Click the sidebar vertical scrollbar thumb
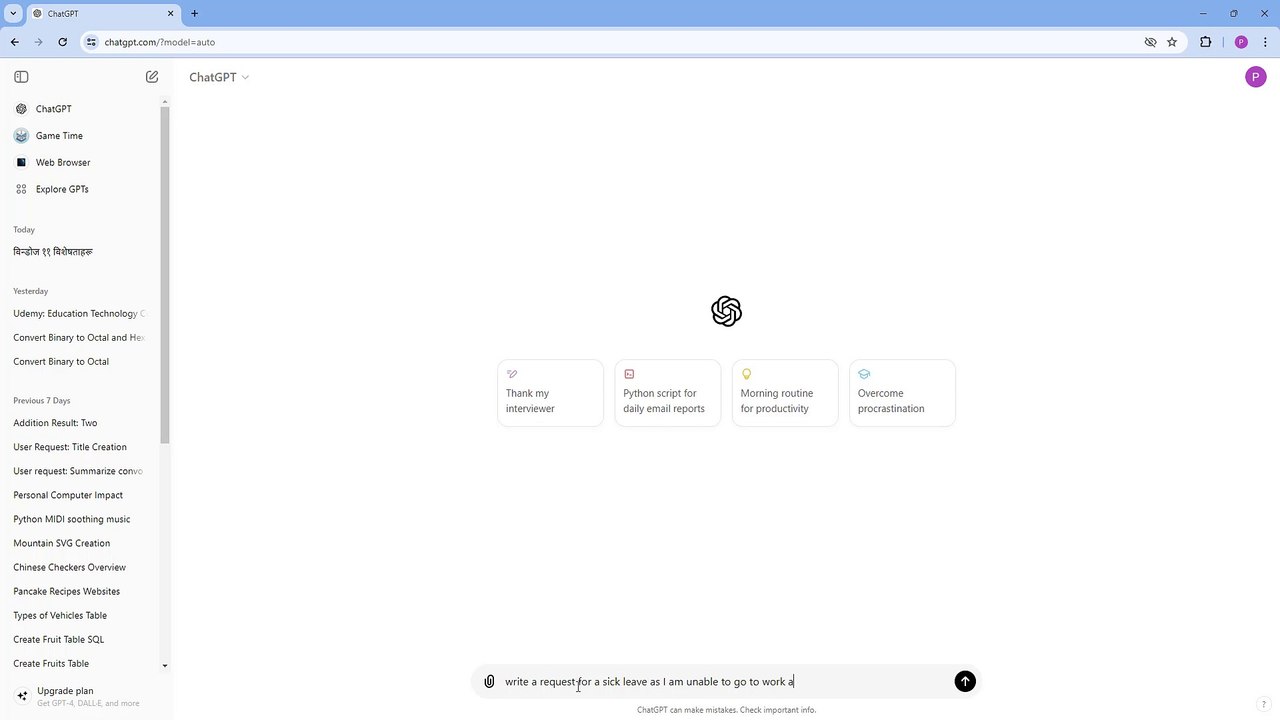 165,273
